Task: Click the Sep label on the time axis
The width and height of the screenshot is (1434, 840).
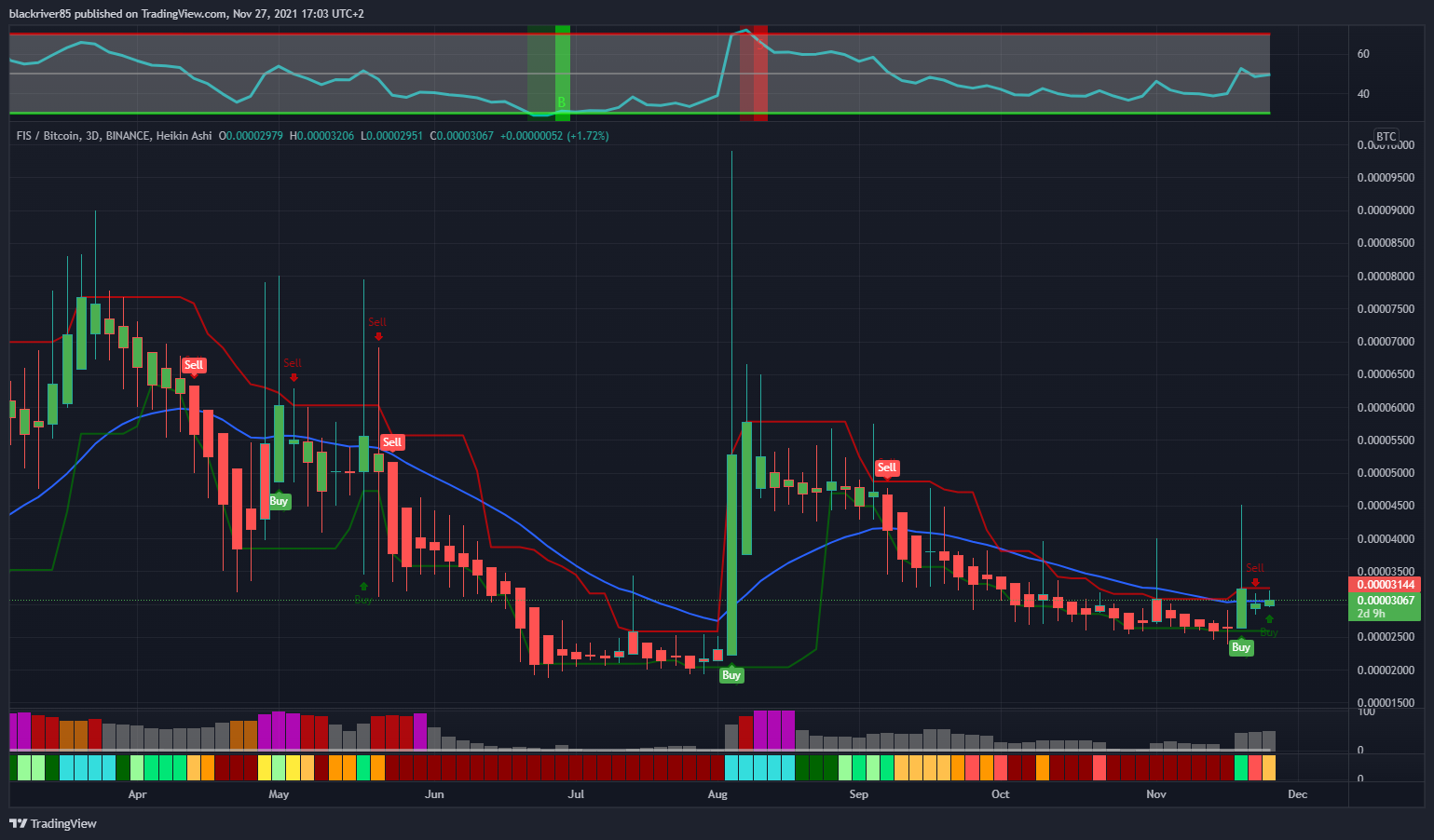Action: pyautogui.click(x=859, y=794)
